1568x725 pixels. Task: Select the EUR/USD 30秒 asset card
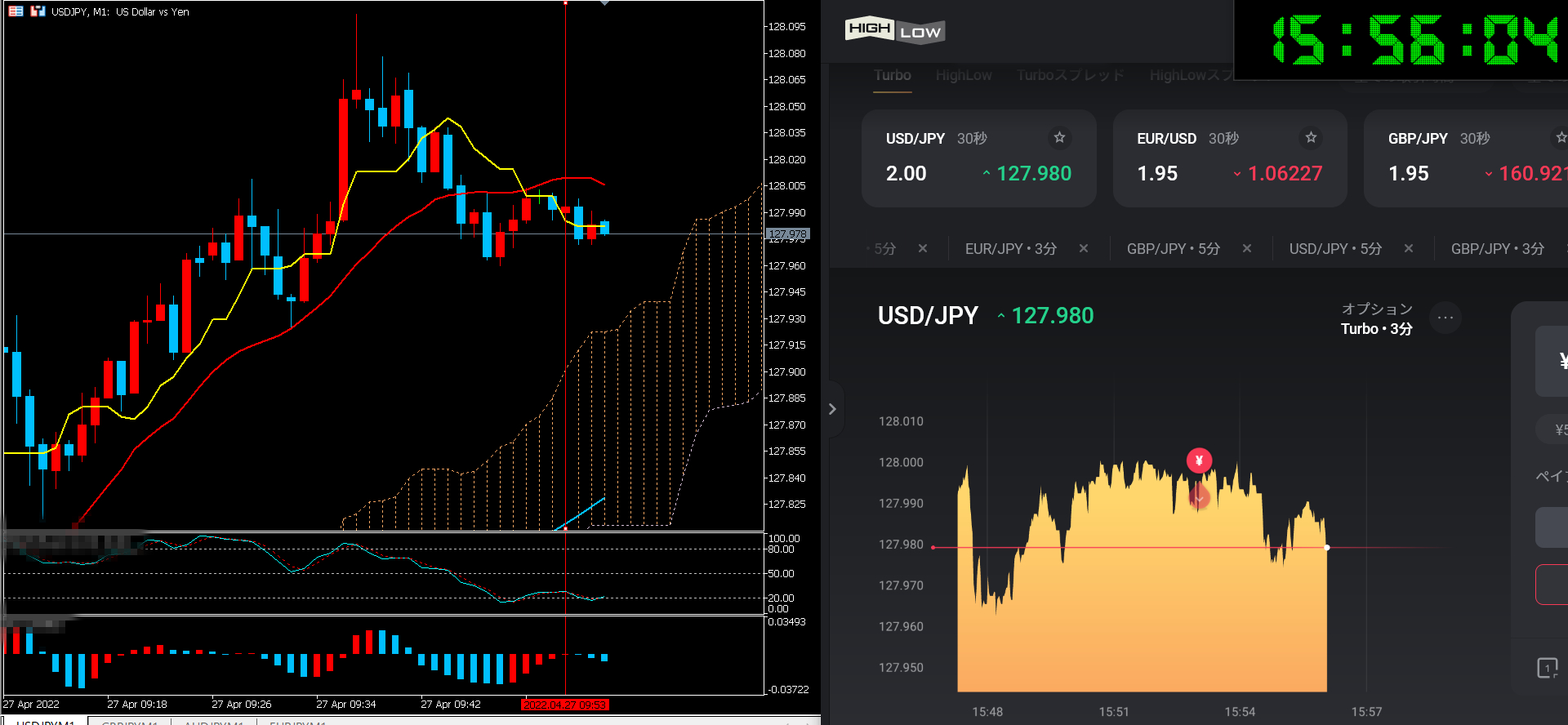[x=1229, y=159]
